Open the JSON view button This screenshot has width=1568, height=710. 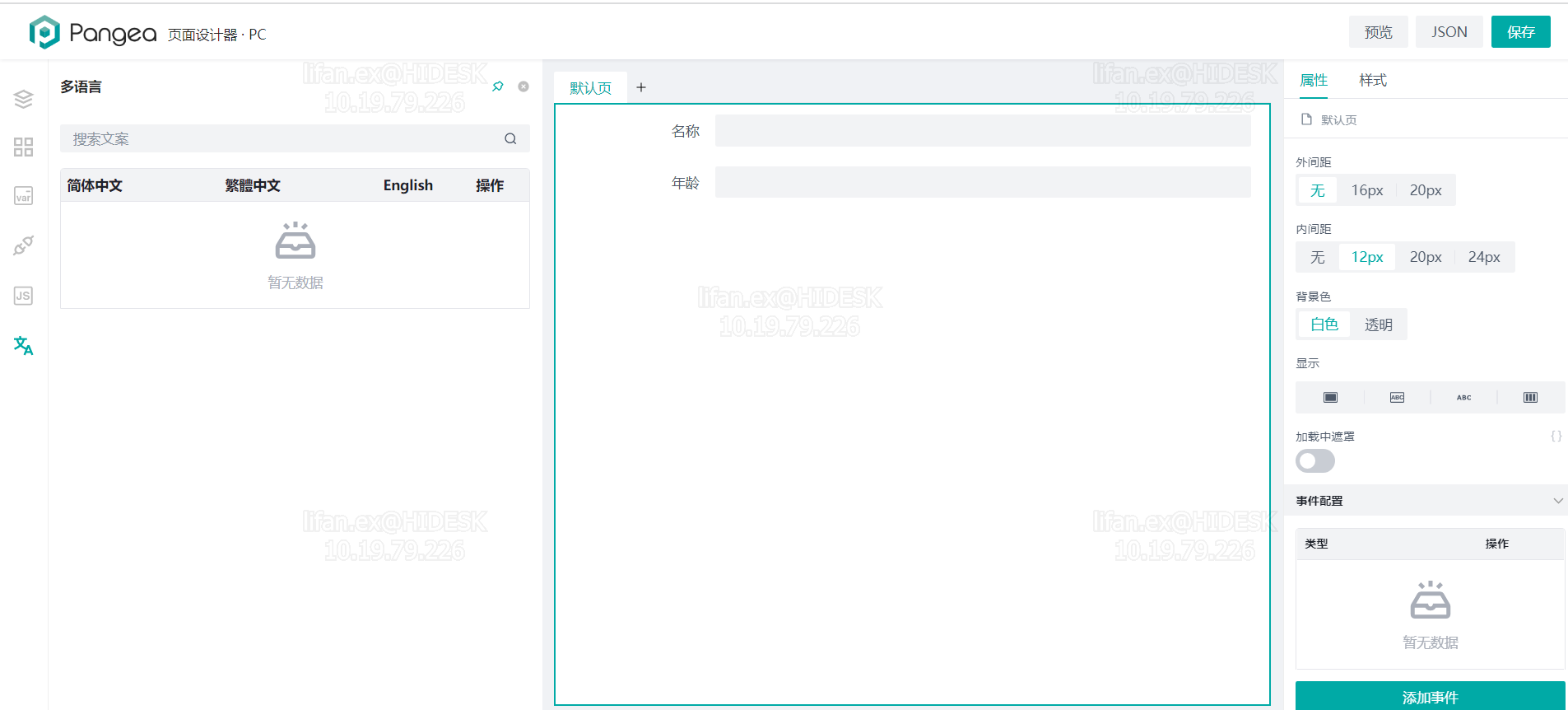click(x=1449, y=32)
